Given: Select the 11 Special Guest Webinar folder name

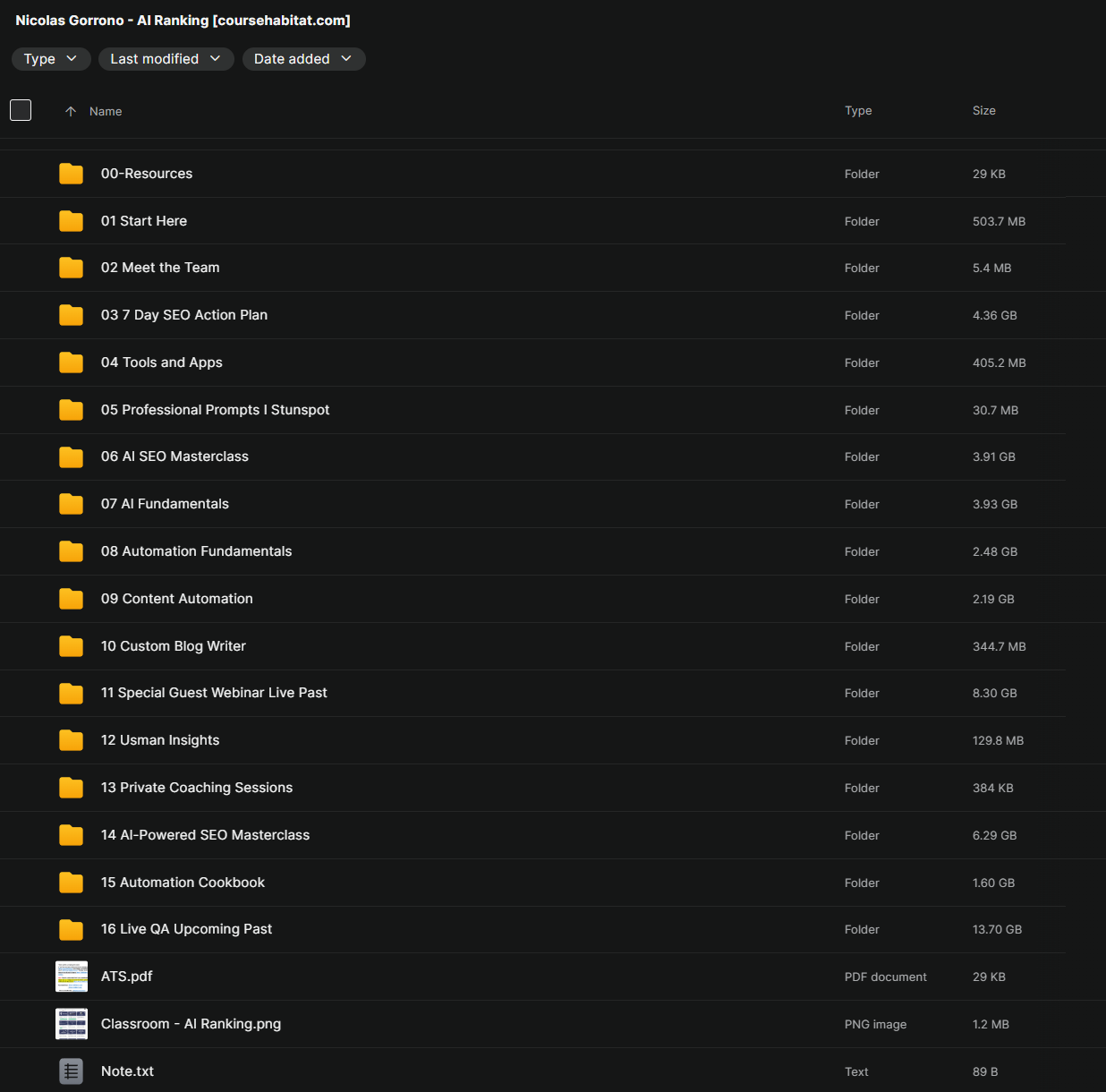Looking at the screenshot, I should click(214, 693).
